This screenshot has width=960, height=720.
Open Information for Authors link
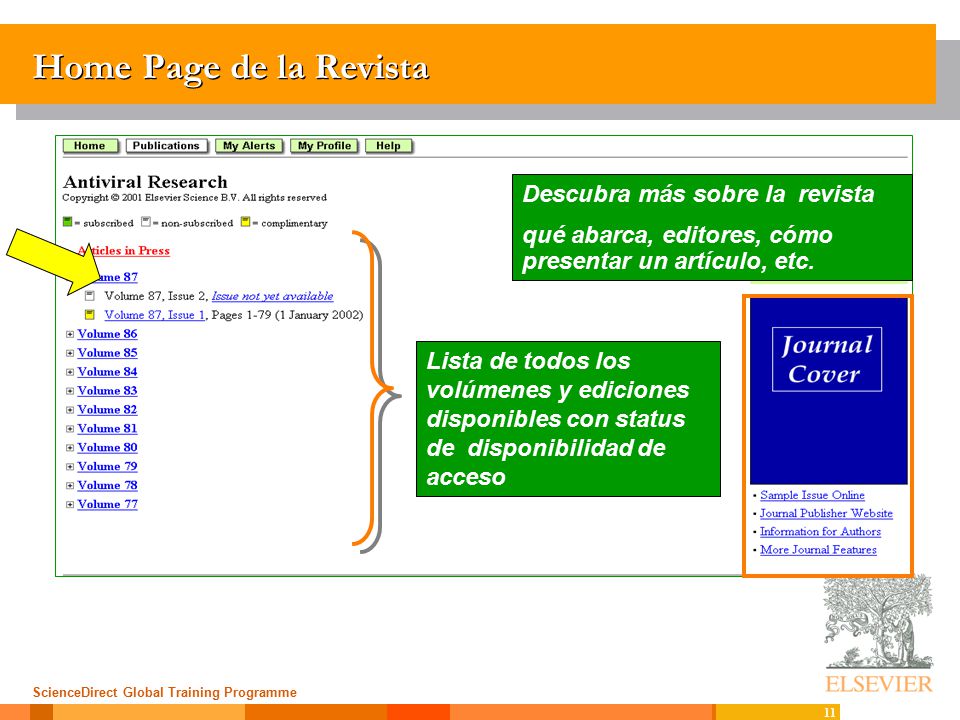click(x=820, y=532)
